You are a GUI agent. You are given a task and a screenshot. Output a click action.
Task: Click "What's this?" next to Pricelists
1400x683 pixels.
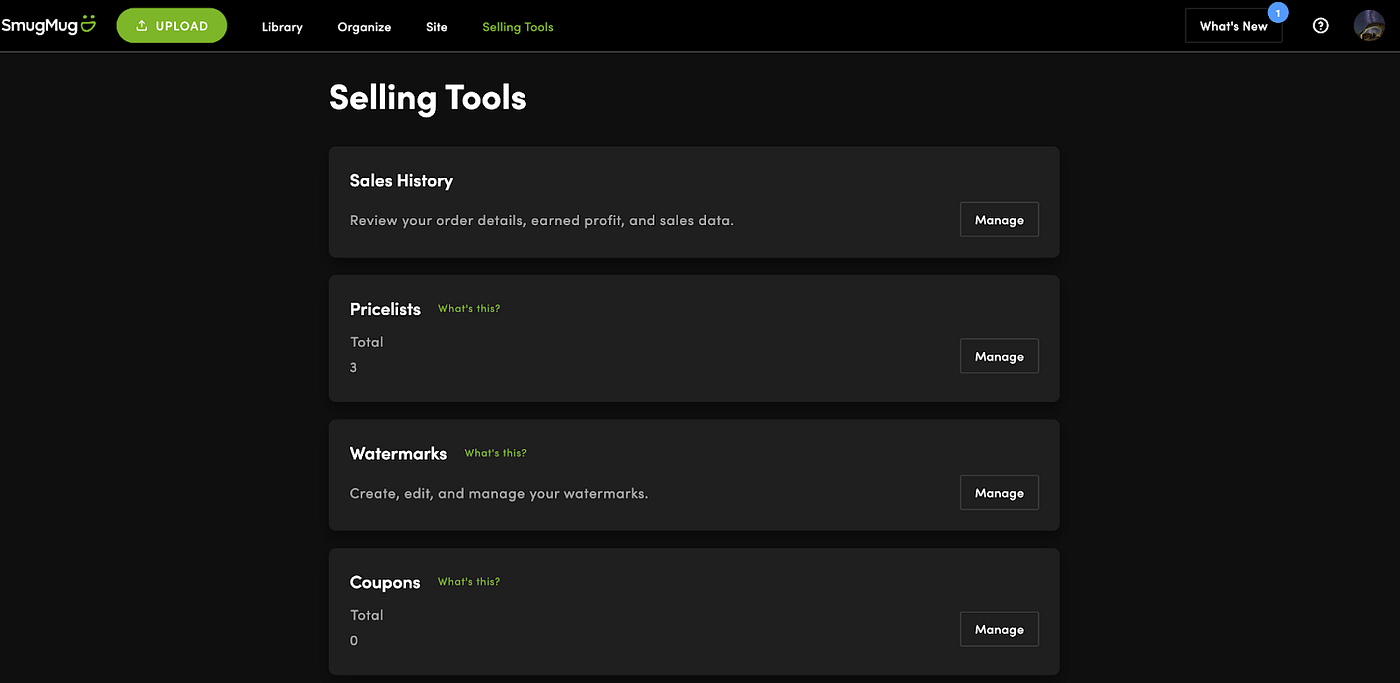[469, 309]
